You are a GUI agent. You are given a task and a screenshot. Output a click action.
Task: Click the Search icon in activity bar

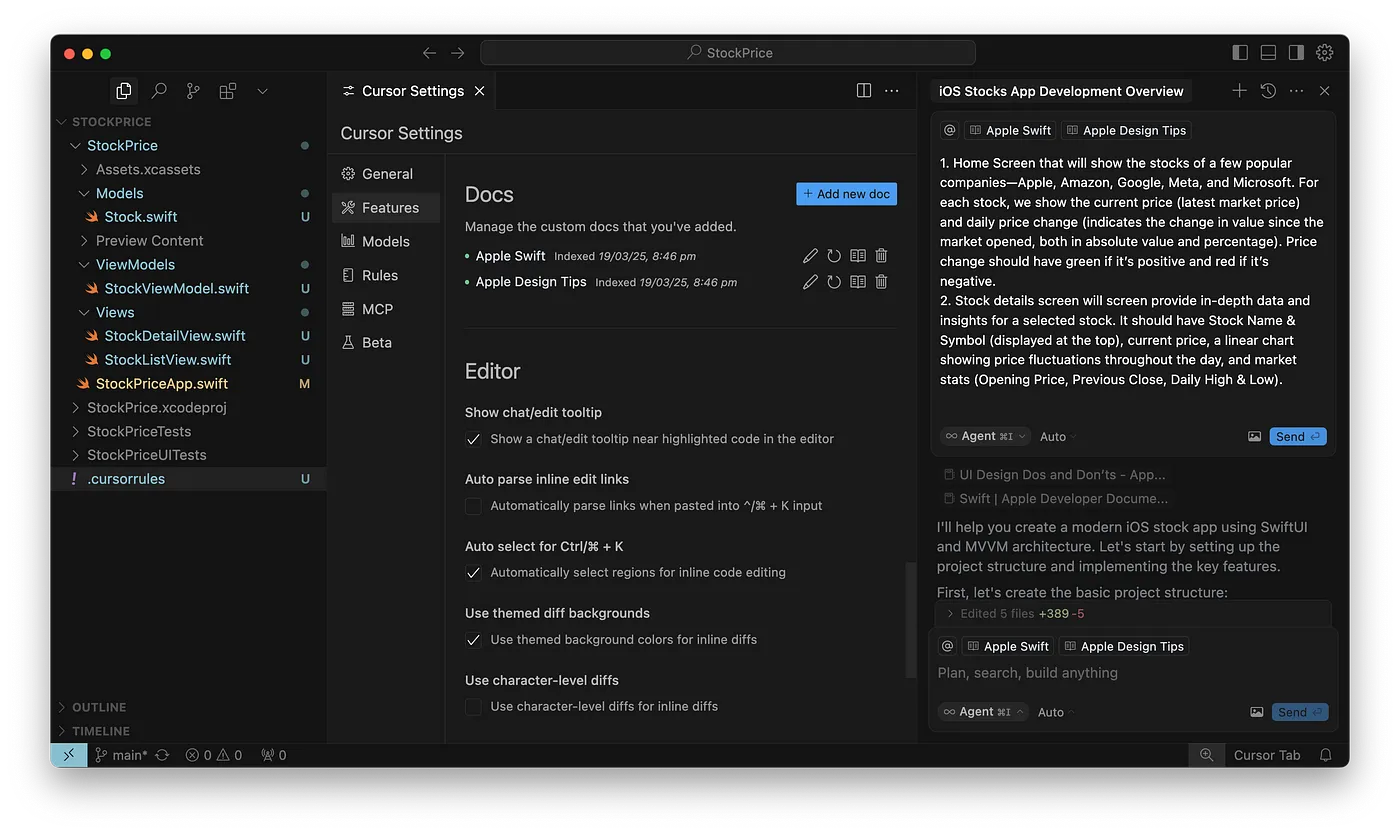(159, 91)
